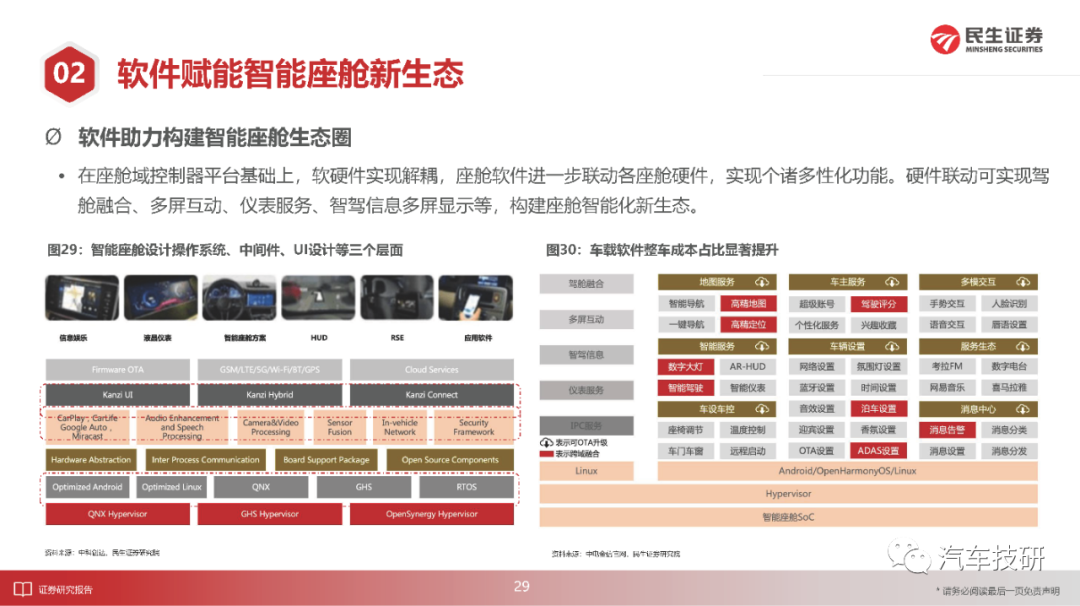Viewport: 1080px width, 606px height.
Task: Select the 智能座舱SoC bar
Action: click(789, 517)
